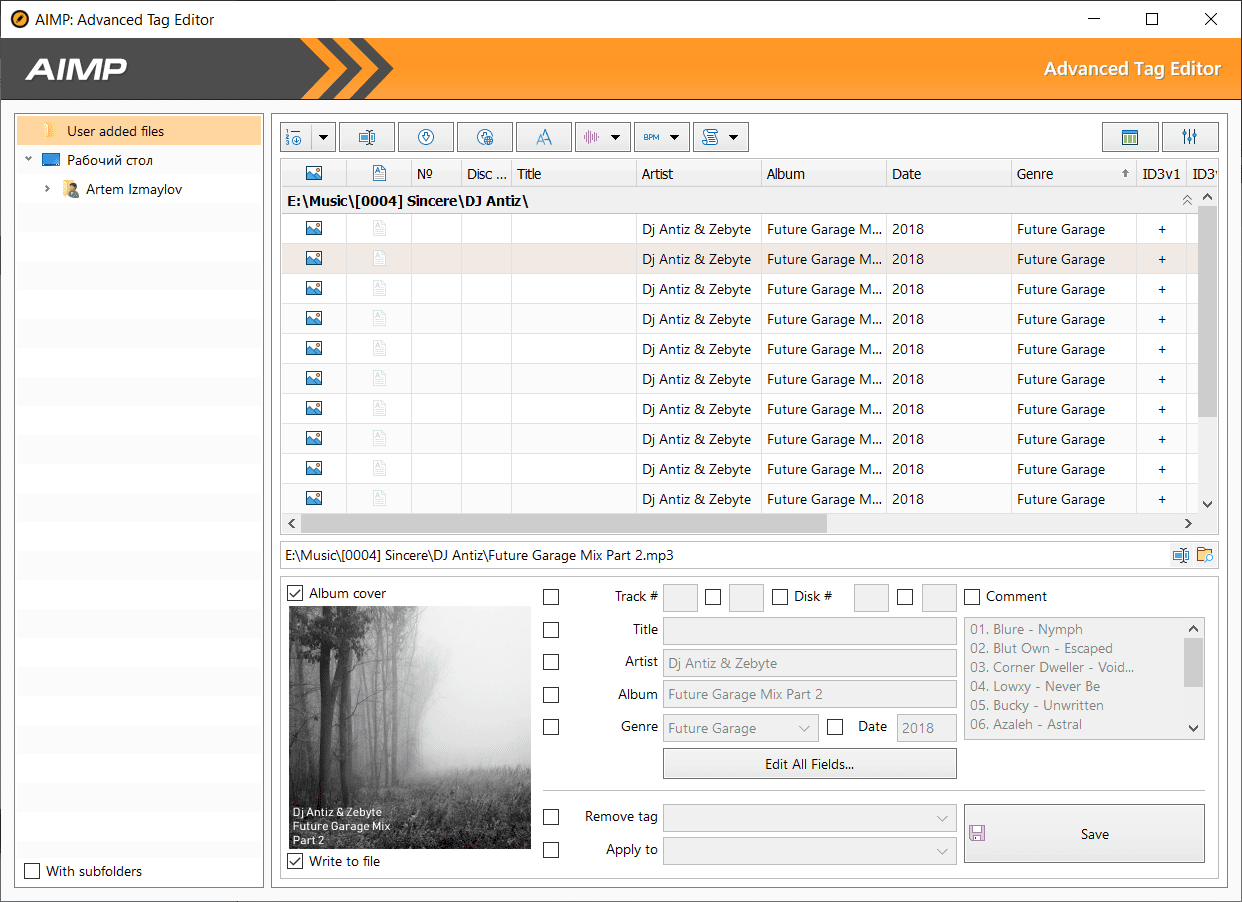Image resolution: width=1242 pixels, height=902 pixels.
Task: Click the locate file in folder icon
Action: [1205, 555]
